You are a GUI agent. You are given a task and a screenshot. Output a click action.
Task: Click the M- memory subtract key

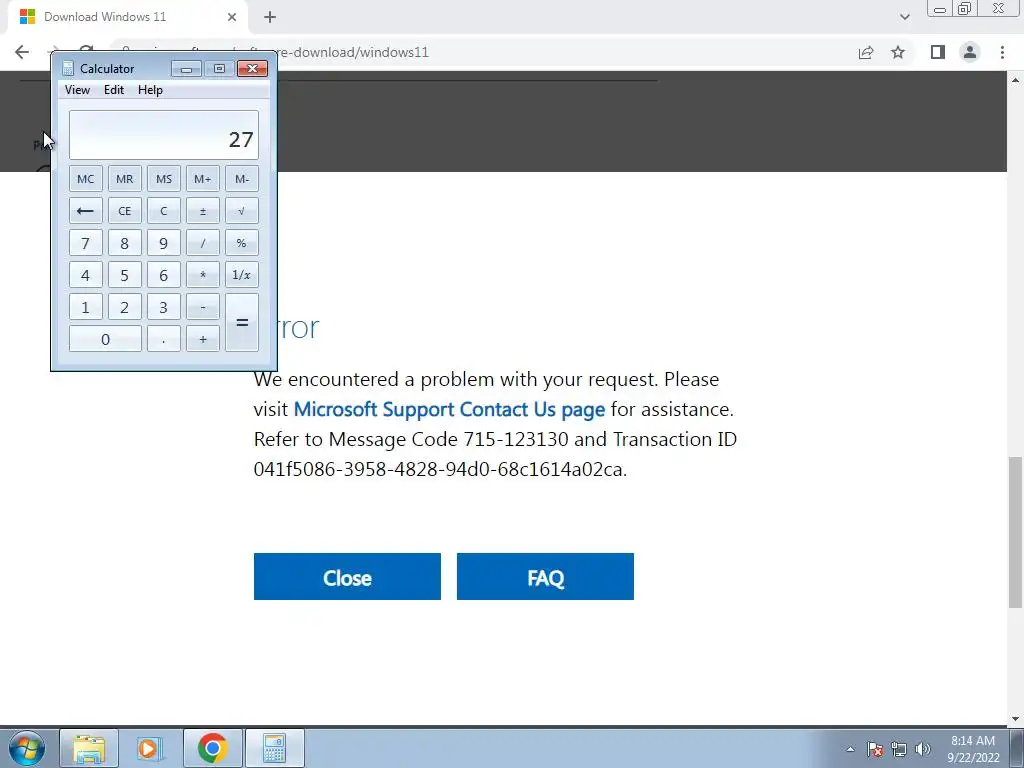[x=242, y=179]
